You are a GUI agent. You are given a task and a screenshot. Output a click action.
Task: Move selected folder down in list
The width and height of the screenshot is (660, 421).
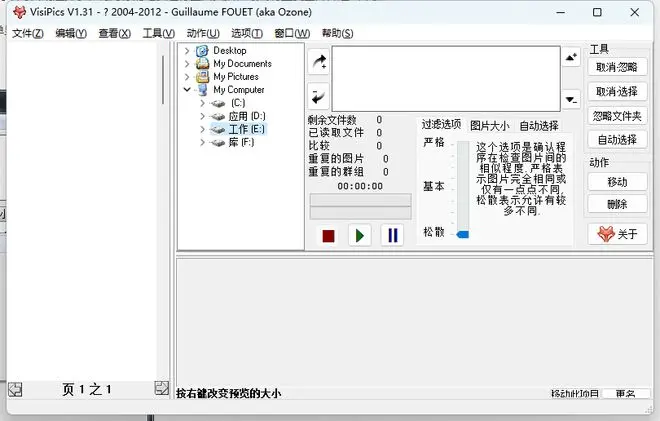(x=571, y=99)
